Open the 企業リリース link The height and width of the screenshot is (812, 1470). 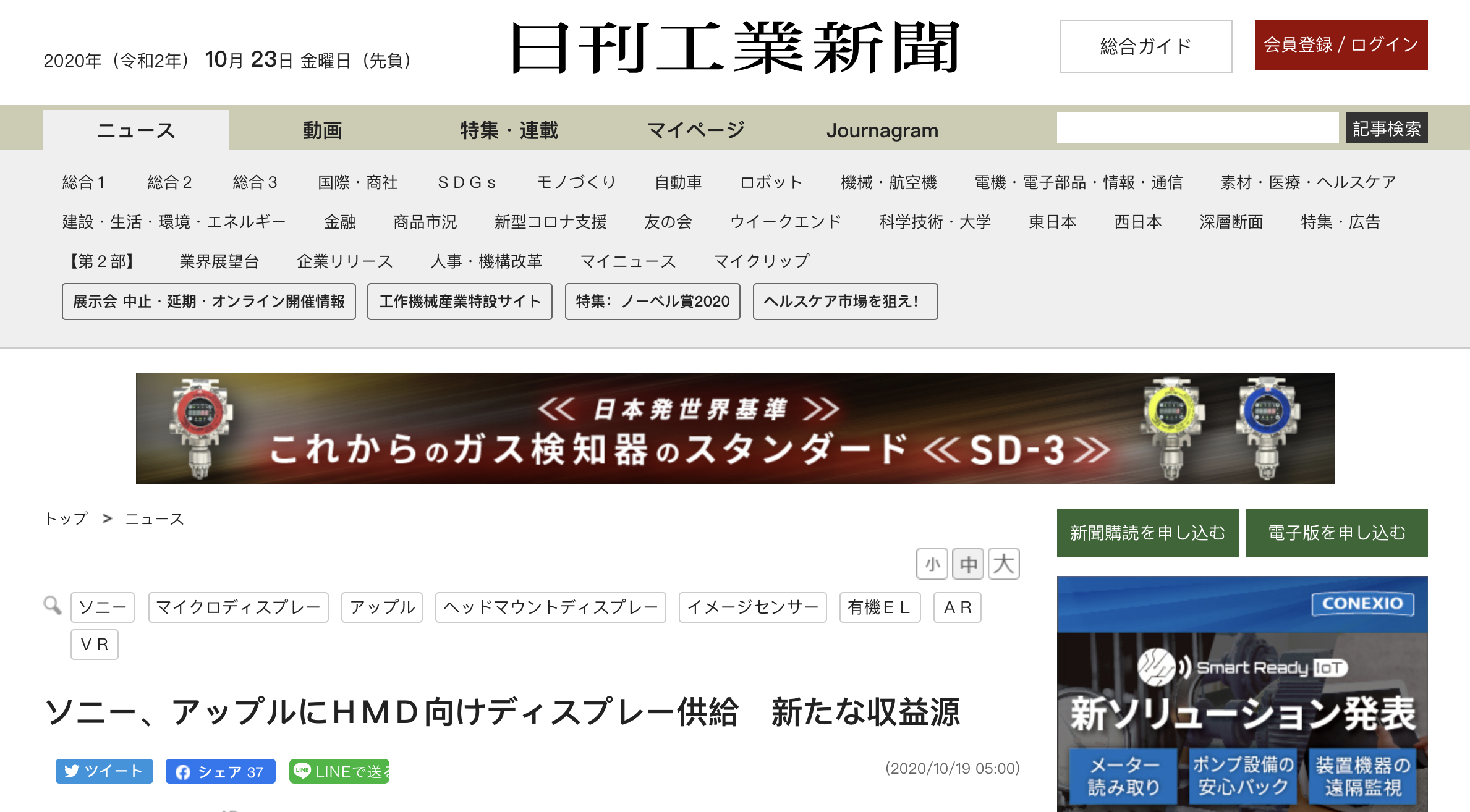(344, 261)
